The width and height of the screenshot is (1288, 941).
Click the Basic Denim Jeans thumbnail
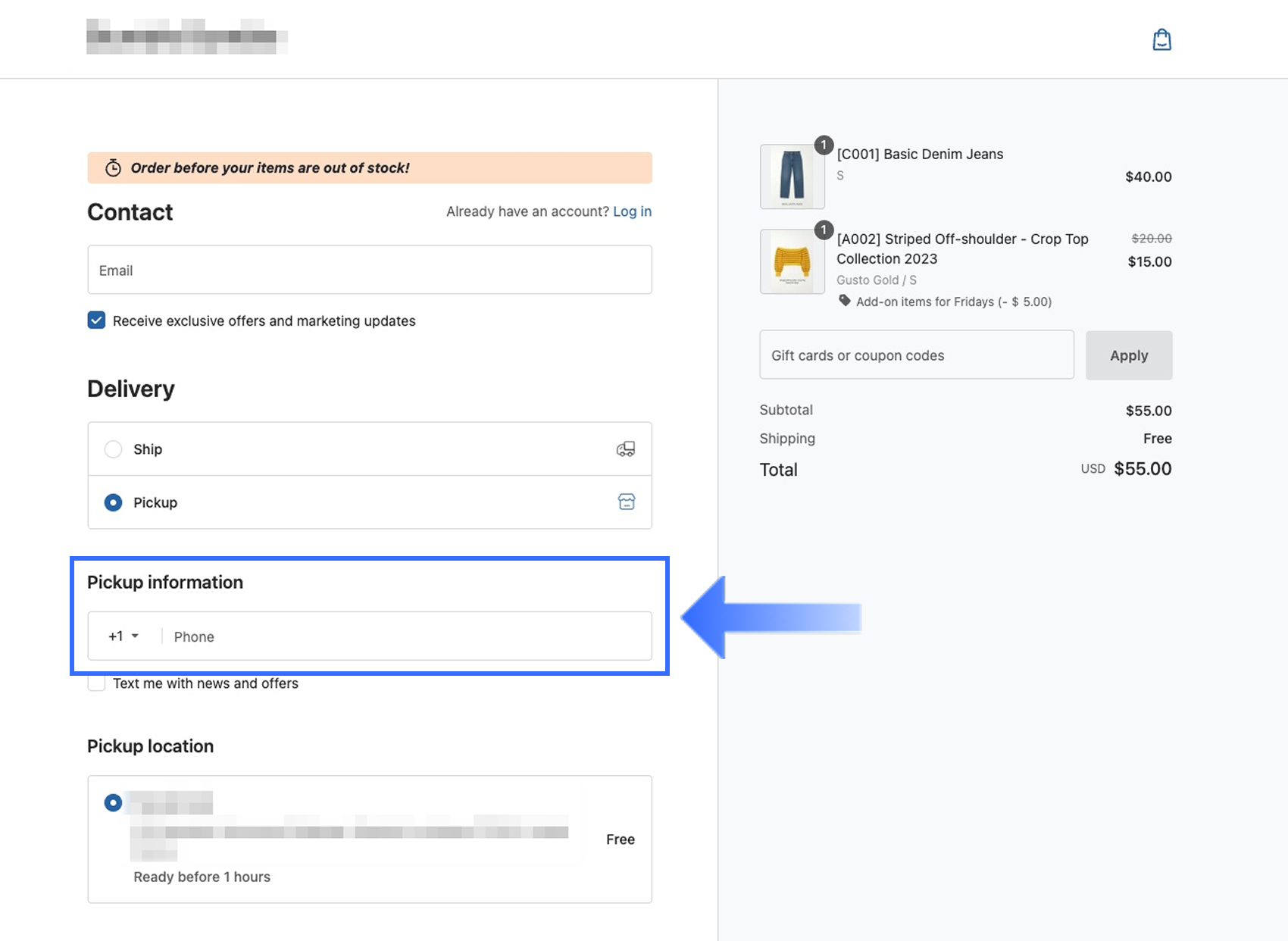792,177
